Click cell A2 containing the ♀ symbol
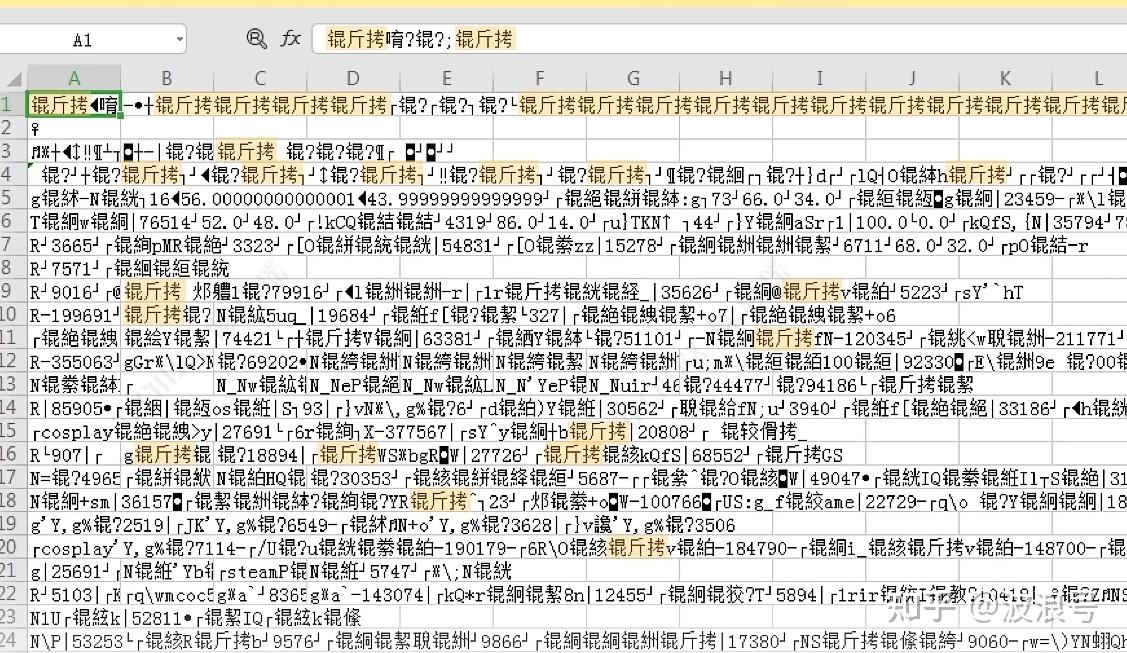Viewport: 1127px width, 653px height. [x=74, y=128]
